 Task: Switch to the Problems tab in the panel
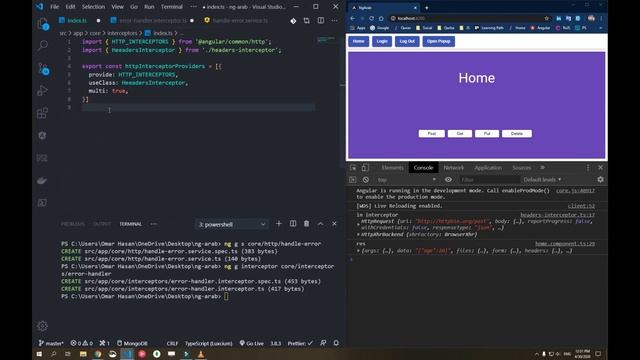[73, 224]
